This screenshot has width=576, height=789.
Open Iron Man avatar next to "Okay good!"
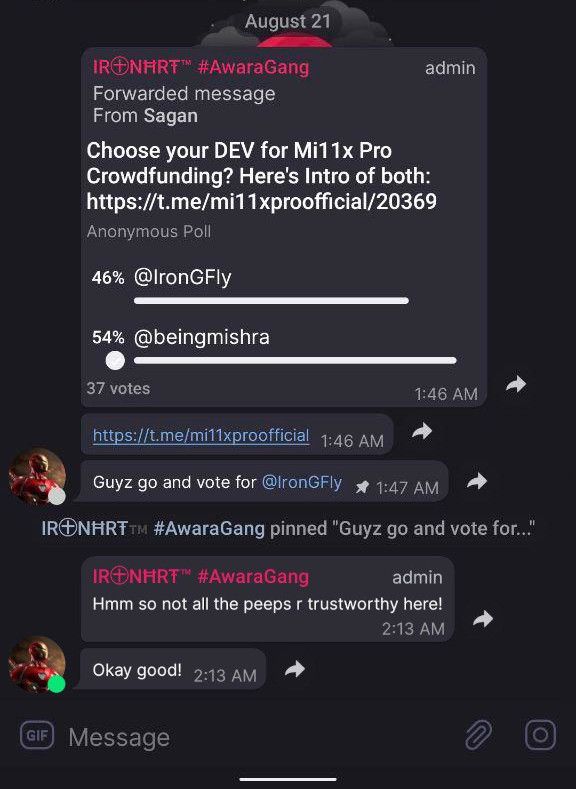[37, 664]
